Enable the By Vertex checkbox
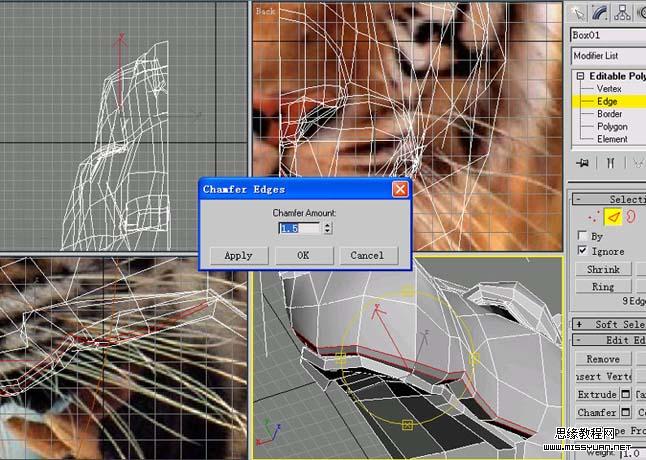646x460 pixels. click(x=582, y=236)
